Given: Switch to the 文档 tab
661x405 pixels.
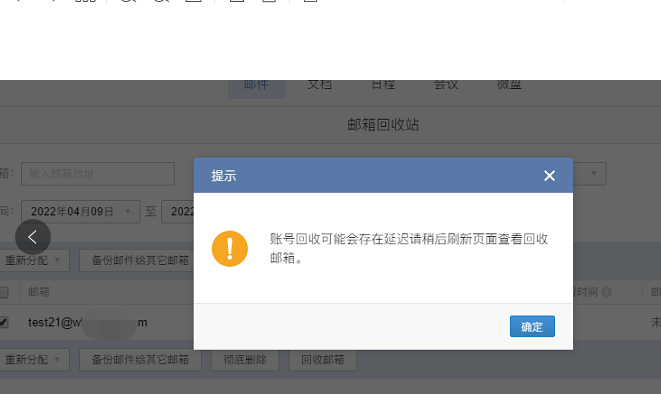Looking at the screenshot, I should click(321, 86).
